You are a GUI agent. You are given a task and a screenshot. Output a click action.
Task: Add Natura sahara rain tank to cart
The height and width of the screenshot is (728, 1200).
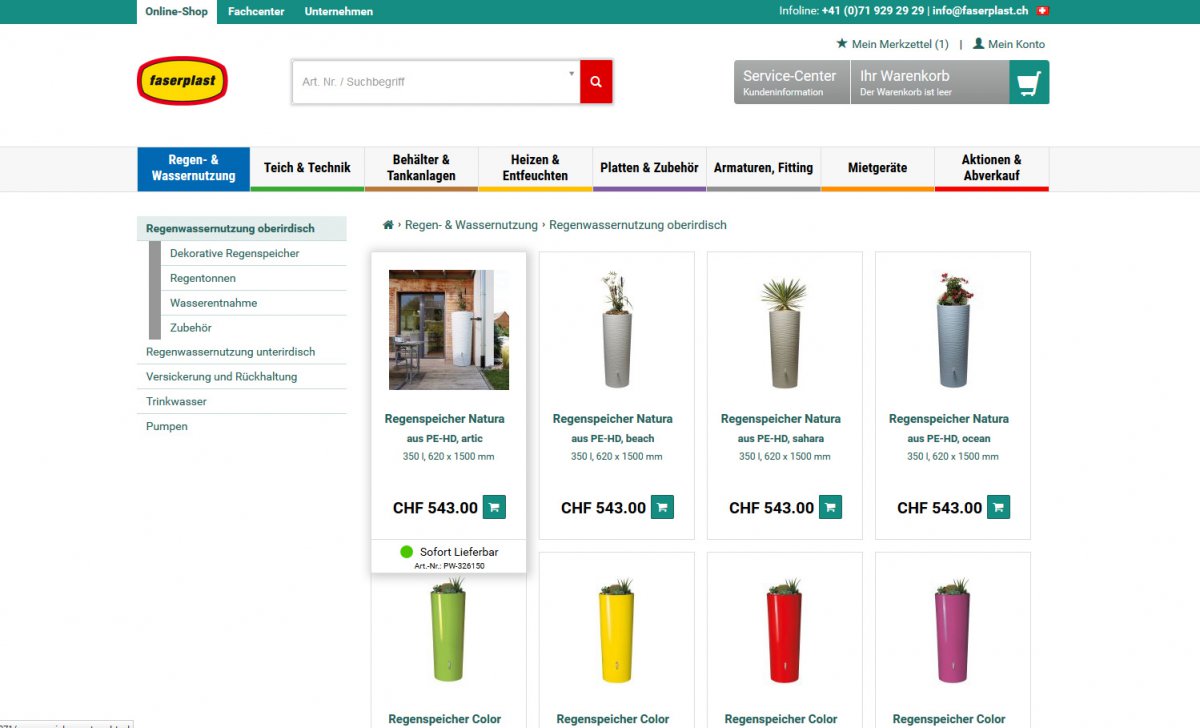[x=830, y=507]
